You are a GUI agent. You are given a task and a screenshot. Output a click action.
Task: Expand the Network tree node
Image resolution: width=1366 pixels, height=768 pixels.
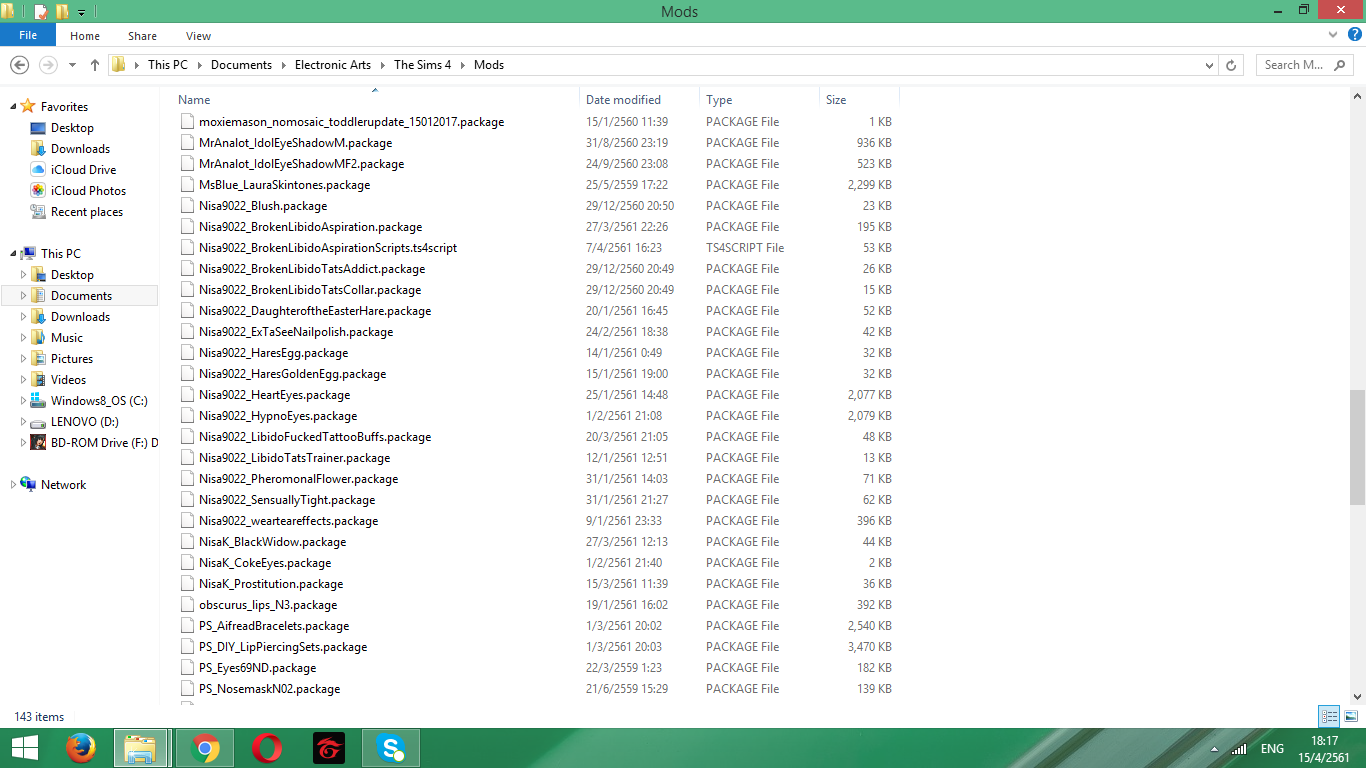click(x=13, y=485)
